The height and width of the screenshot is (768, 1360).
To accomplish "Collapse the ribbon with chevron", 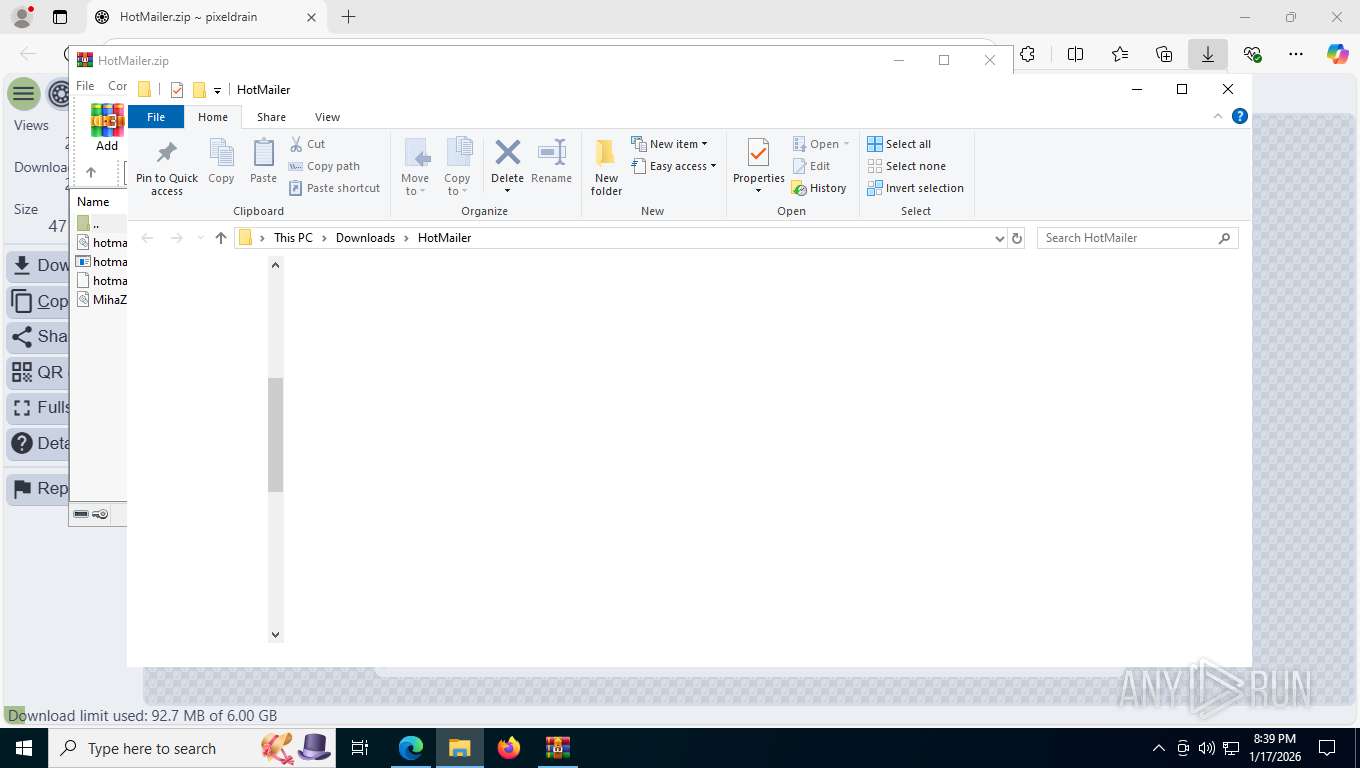I will click(1218, 116).
